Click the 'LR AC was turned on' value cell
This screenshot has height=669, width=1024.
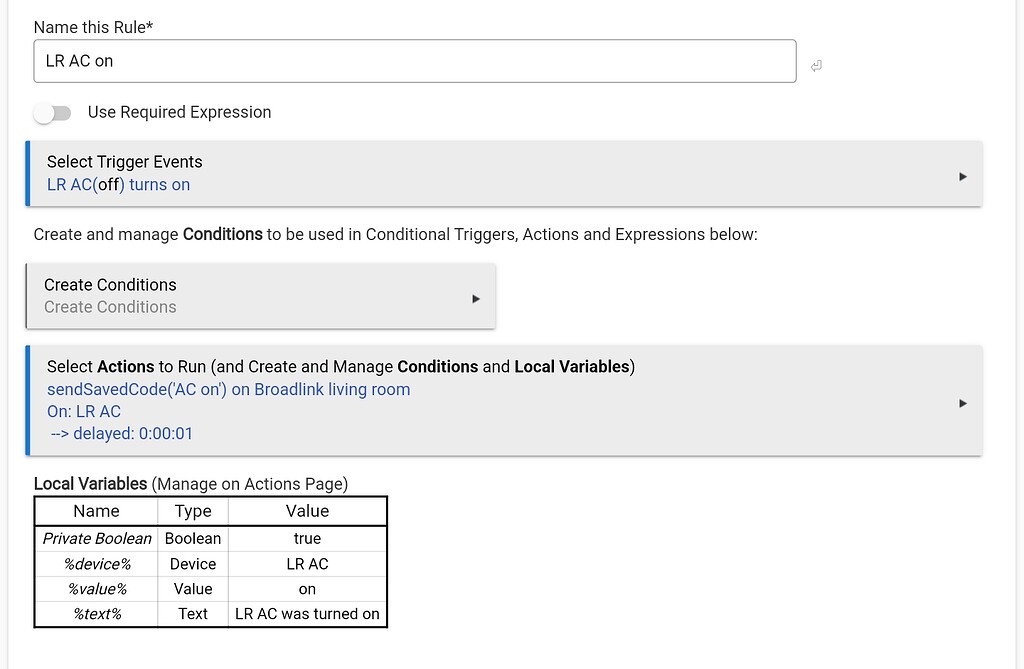307,614
